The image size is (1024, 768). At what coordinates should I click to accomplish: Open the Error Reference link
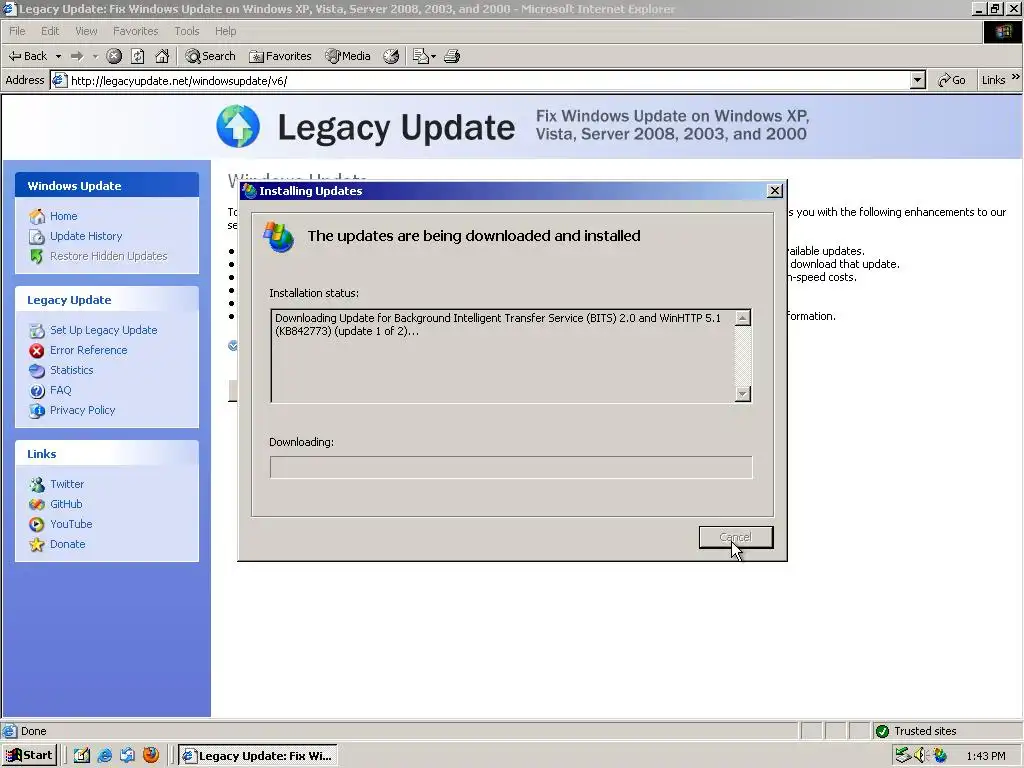coord(89,350)
